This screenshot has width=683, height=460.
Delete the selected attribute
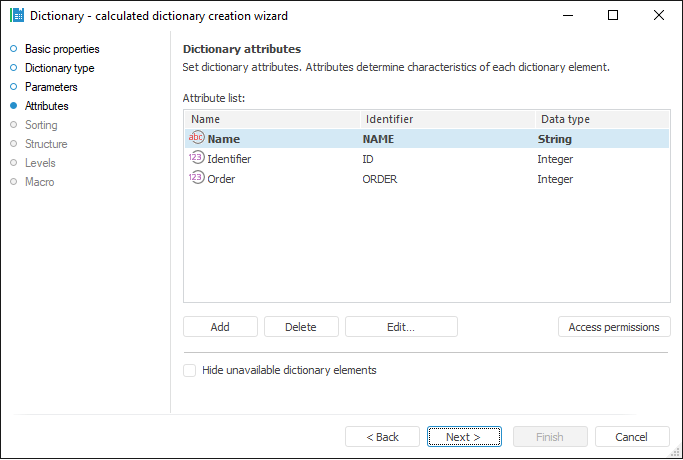pos(301,327)
